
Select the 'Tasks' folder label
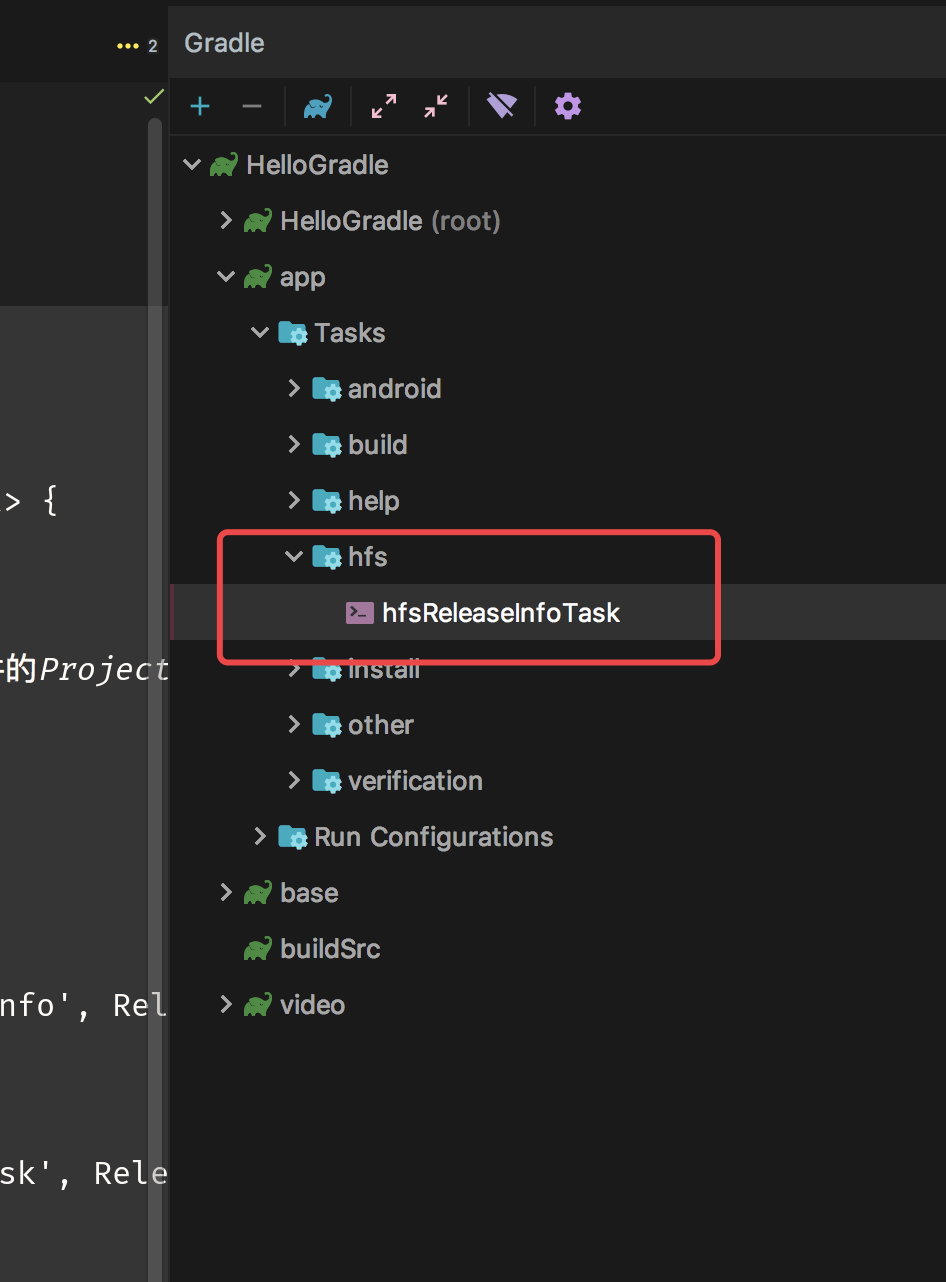350,333
